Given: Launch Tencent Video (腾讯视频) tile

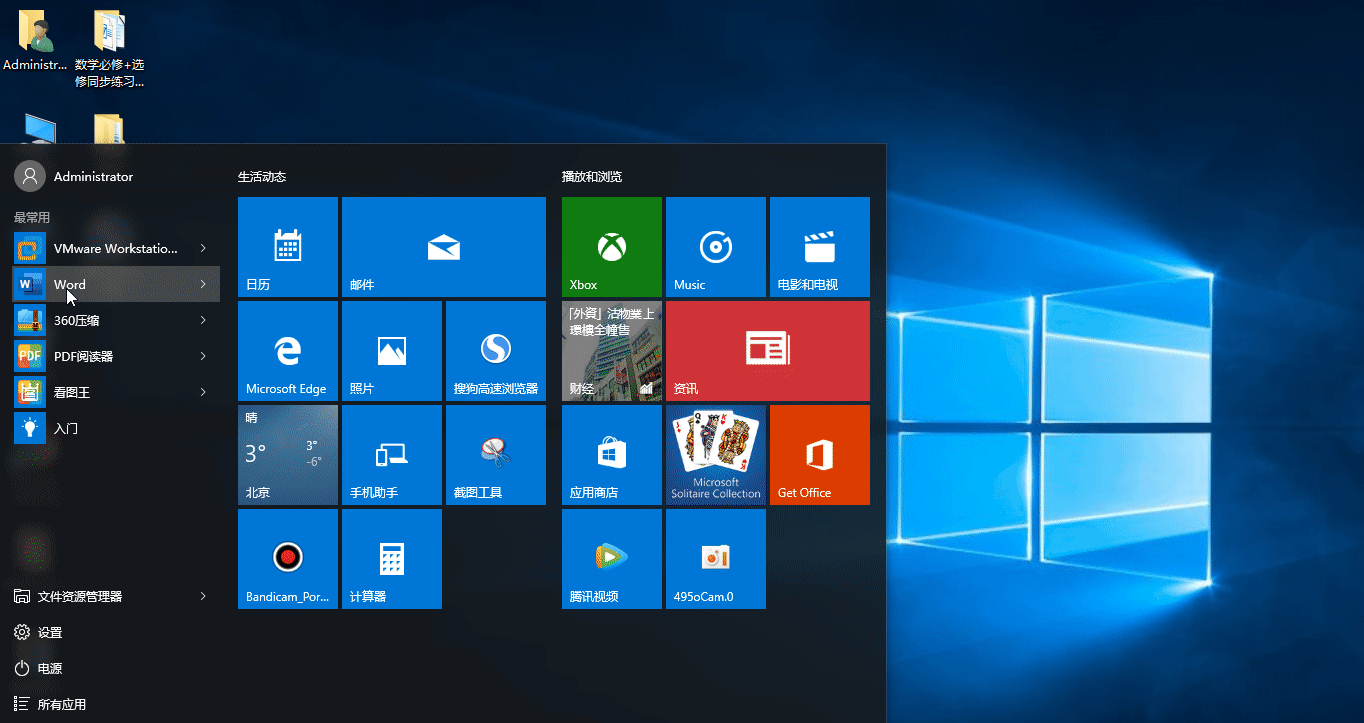Looking at the screenshot, I should (x=611, y=559).
